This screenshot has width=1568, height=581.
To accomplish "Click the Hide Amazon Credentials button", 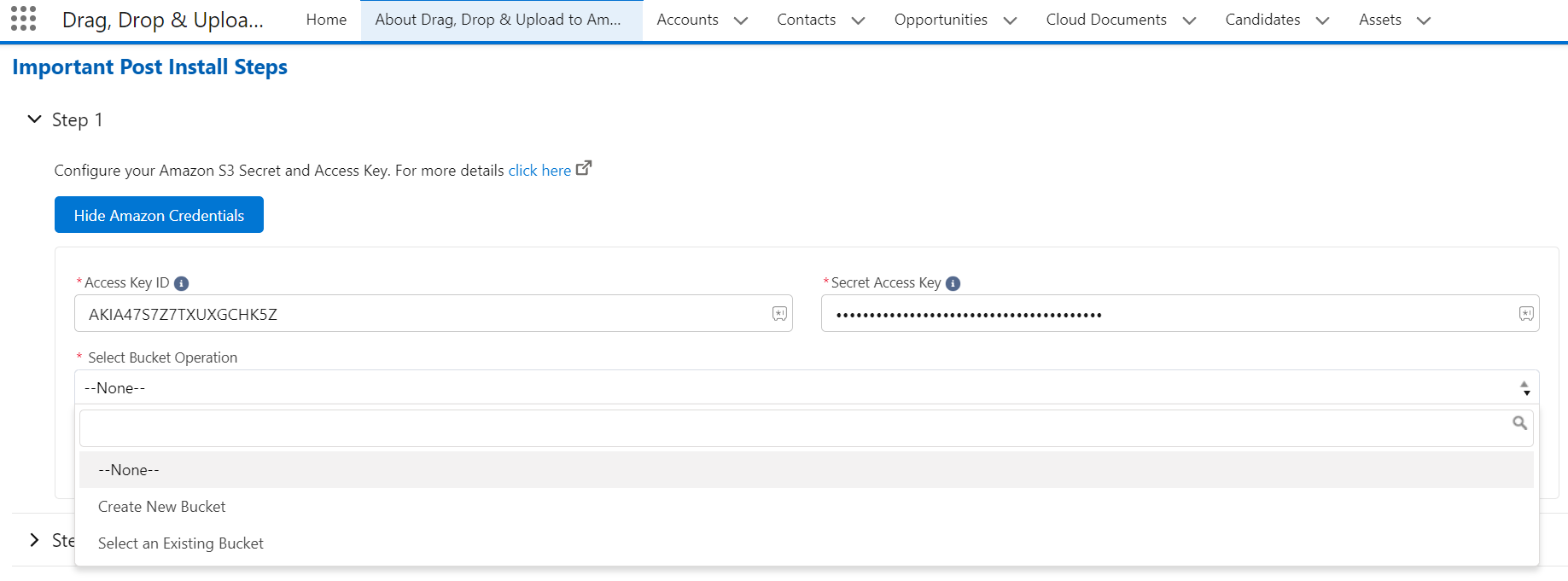I will (159, 215).
